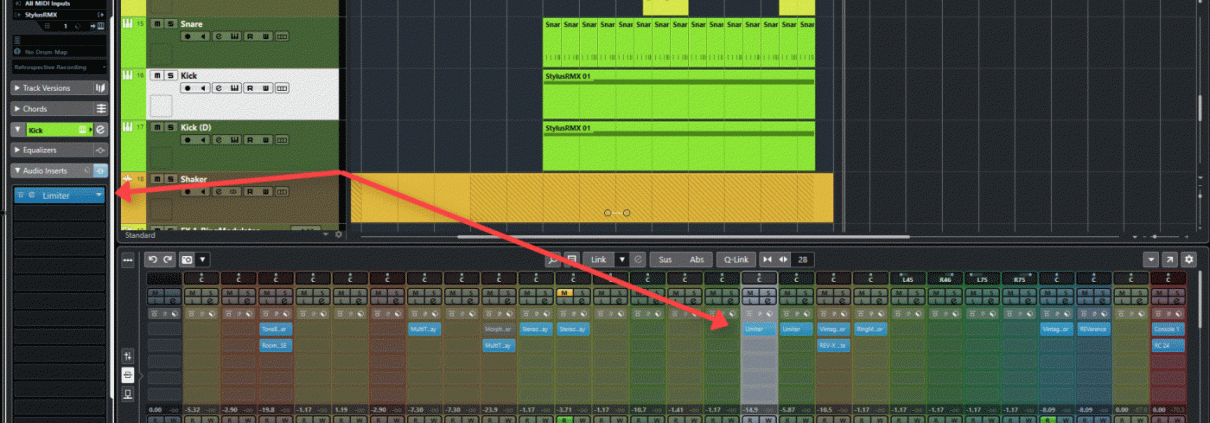Show the faders view icon in mixer sidebar
Image resolution: width=1210 pixels, height=423 pixels.
point(128,355)
